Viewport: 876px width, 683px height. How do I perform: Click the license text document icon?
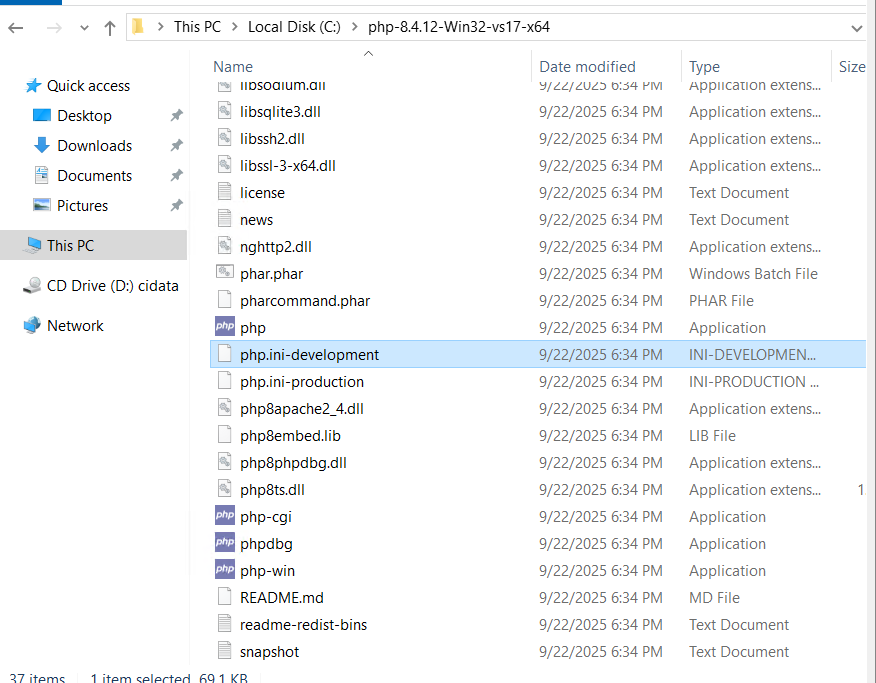click(225, 192)
